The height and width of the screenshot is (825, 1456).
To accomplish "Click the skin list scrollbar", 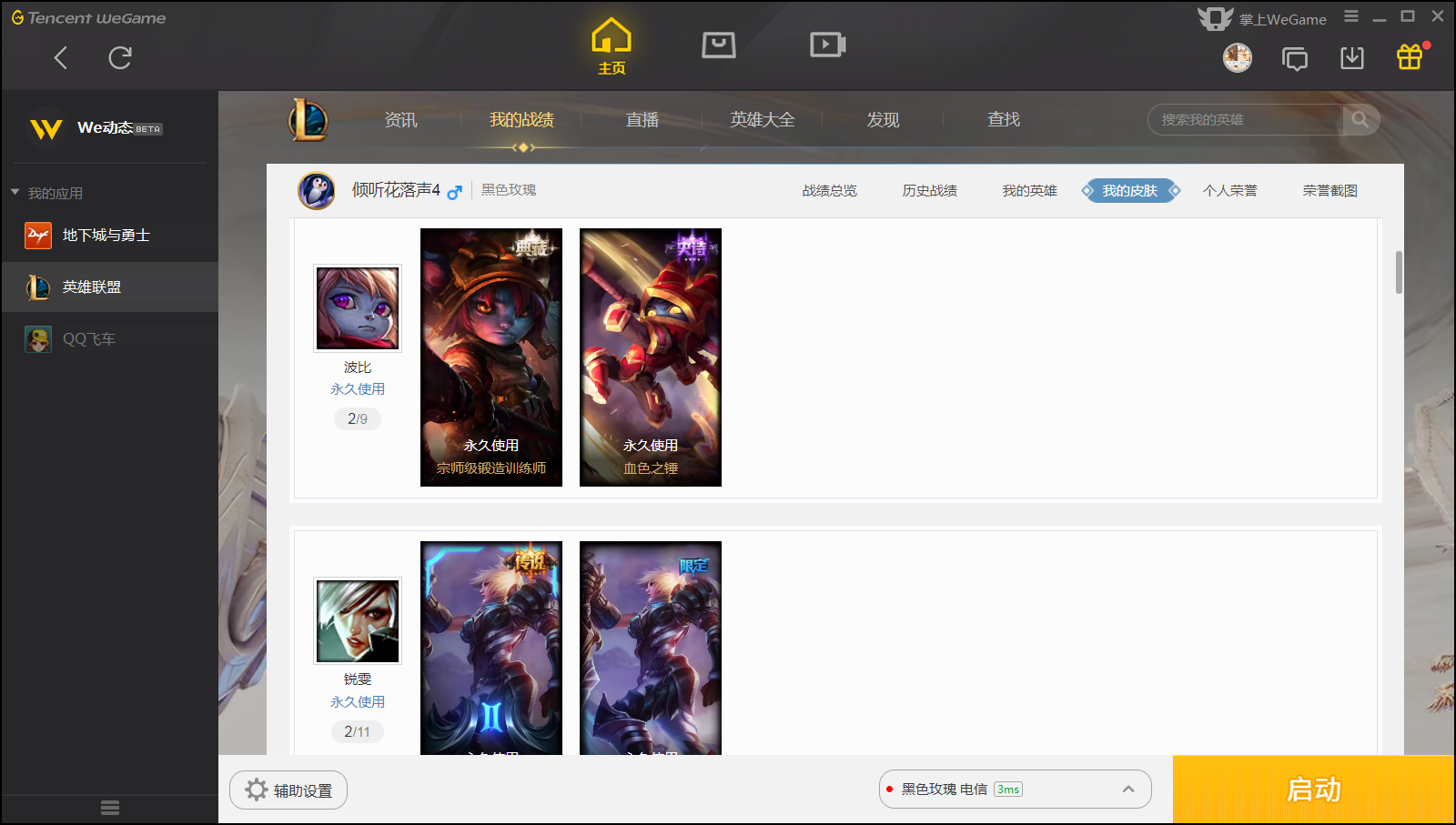I will tap(1399, 272).
